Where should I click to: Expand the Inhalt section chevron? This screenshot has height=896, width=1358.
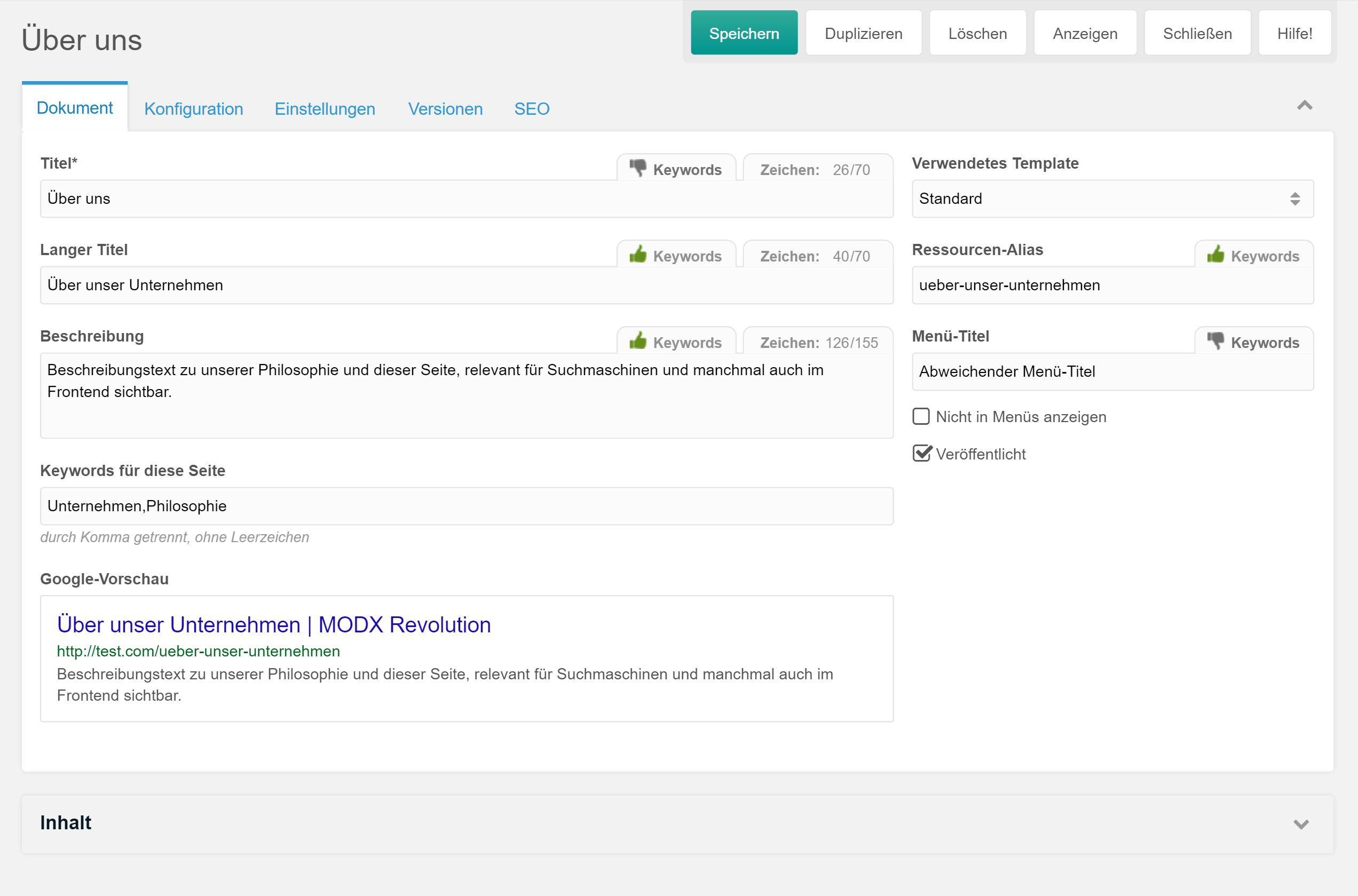point(1301,824)
